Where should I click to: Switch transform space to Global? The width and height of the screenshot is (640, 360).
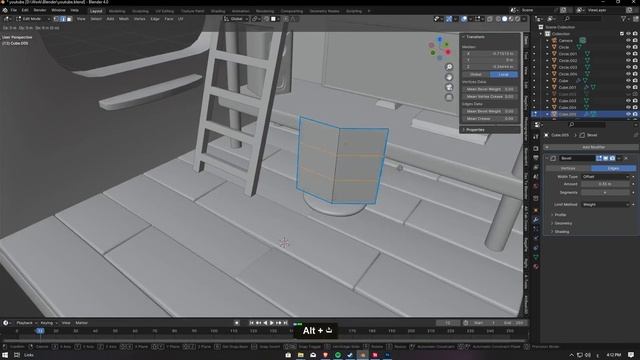point(476,74)
